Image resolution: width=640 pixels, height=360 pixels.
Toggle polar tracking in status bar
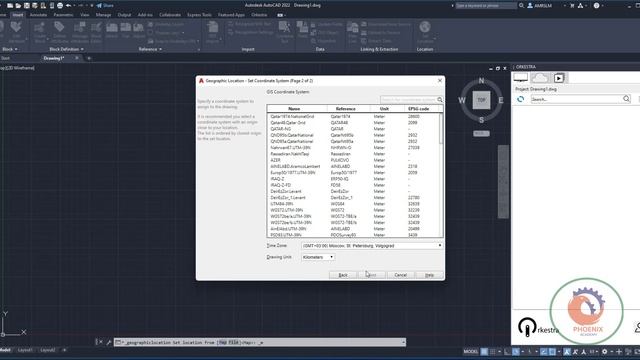[516, 351]
